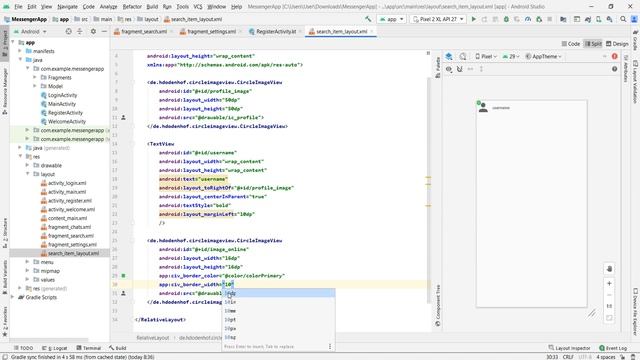Open the Build Variants tool window

pos(5,278)
